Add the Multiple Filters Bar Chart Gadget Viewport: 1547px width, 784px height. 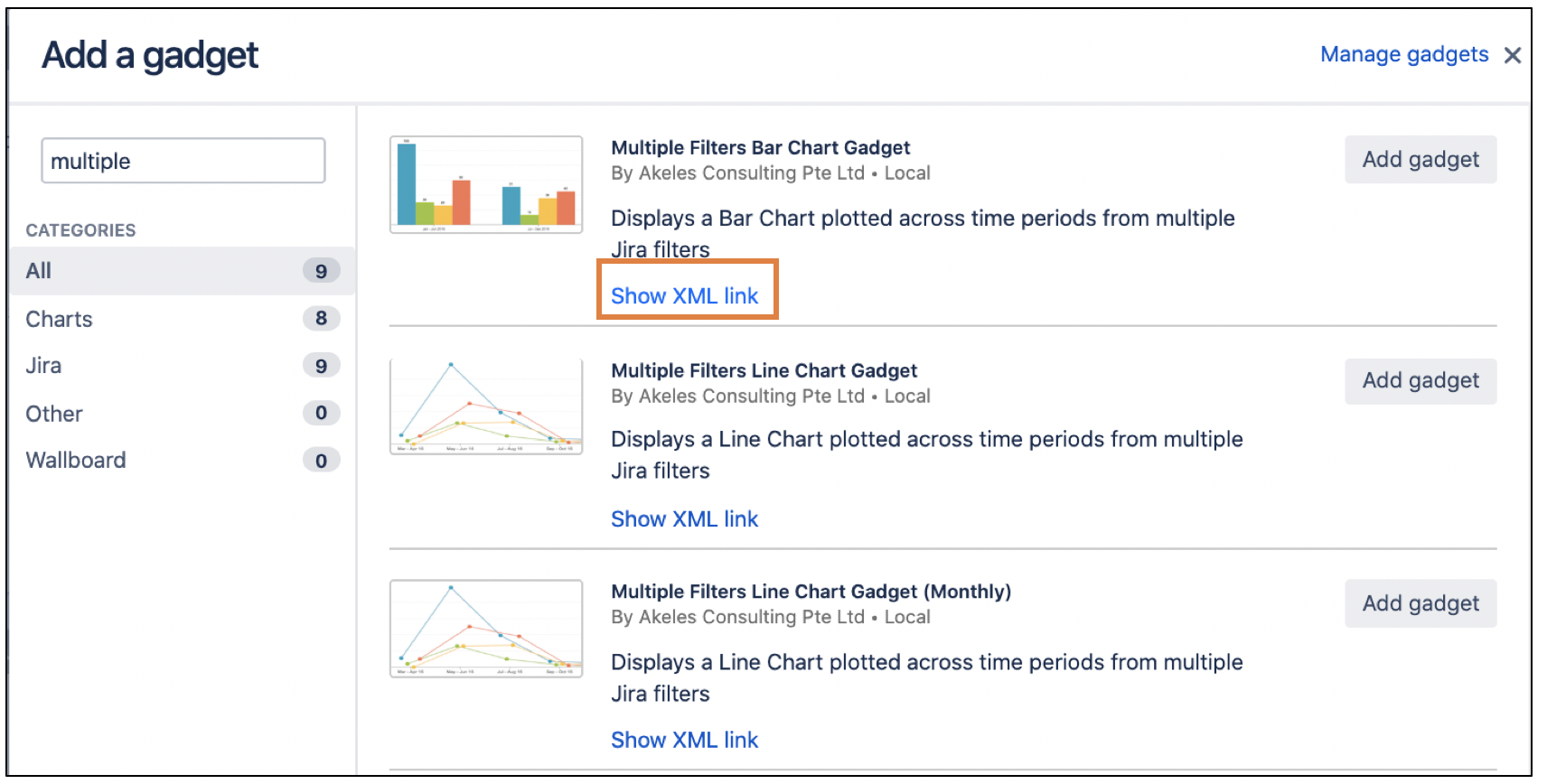(1420, 159)
